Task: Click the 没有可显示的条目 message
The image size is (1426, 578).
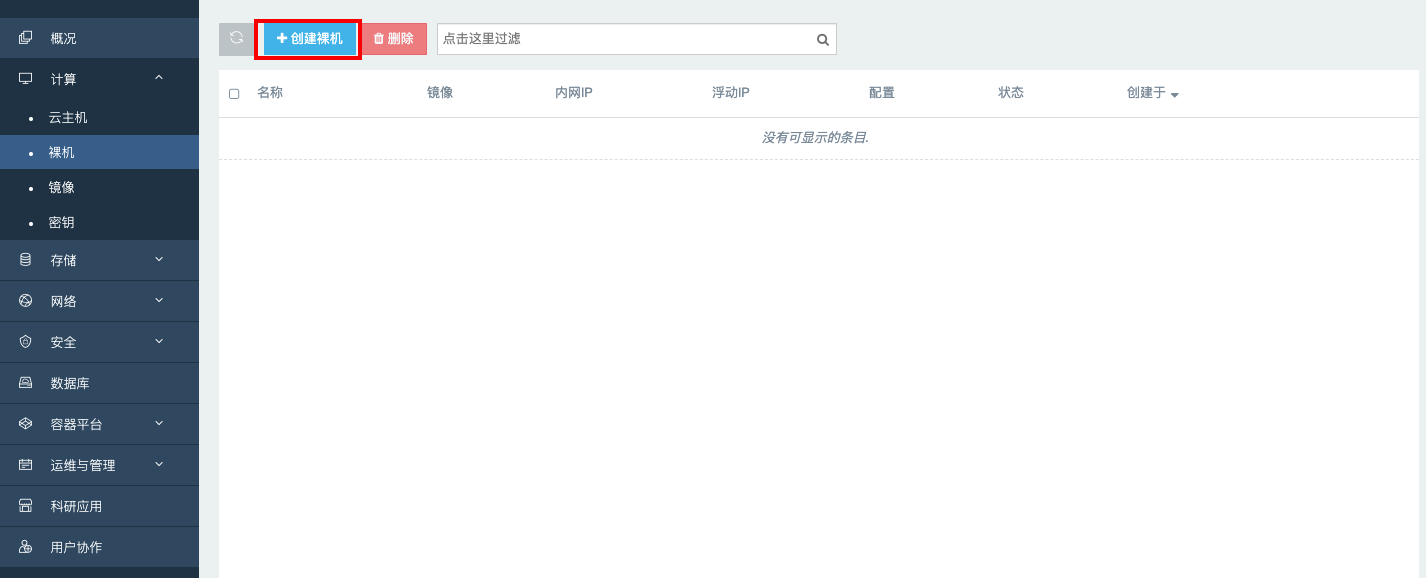Action: [x=815, y=137]
